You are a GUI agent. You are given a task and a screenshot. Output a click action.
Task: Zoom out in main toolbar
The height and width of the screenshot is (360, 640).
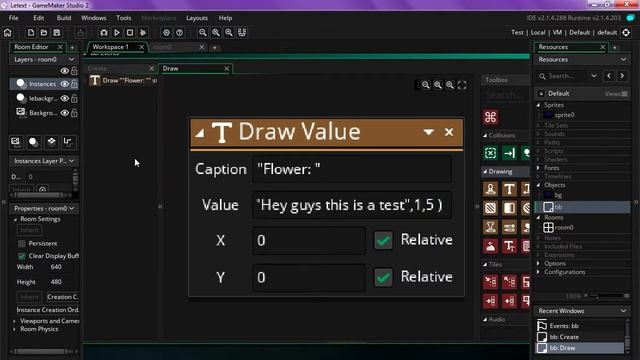point(202,33)
